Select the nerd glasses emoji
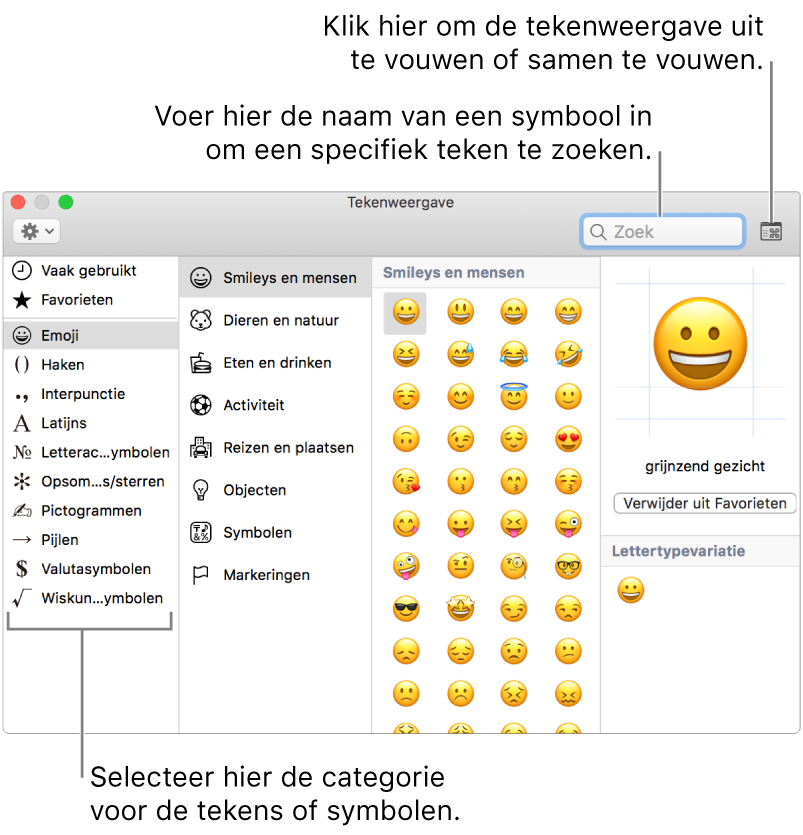Image resolution: width=803 pixels, height=835 pixels. tap(568, 567)
